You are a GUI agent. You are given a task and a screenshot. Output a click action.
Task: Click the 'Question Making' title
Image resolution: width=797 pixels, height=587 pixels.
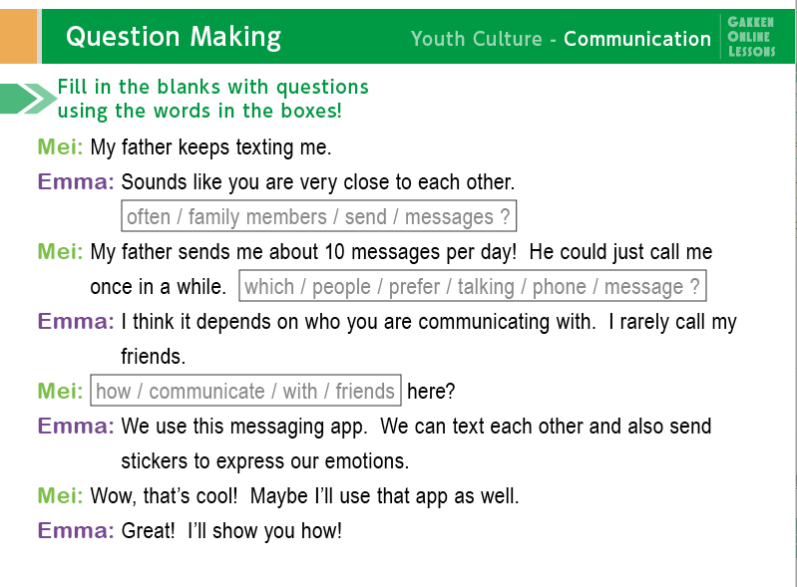(x=173, y=37)
